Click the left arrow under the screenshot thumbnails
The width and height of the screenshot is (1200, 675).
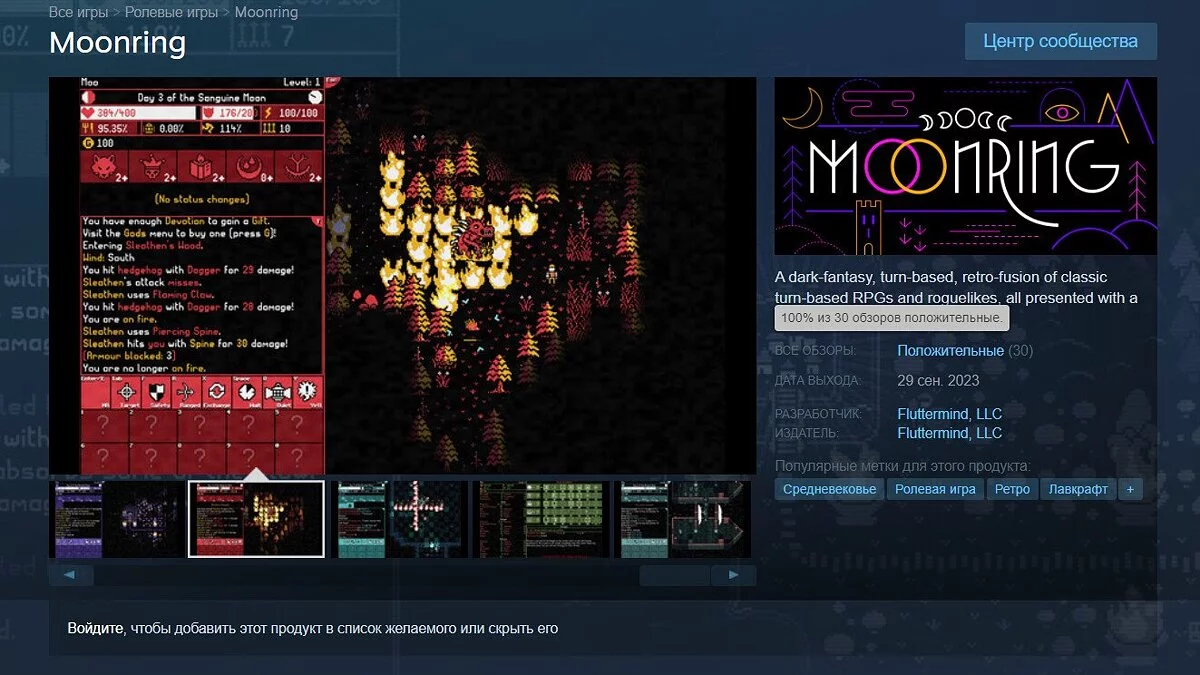(x=70, y=575)
